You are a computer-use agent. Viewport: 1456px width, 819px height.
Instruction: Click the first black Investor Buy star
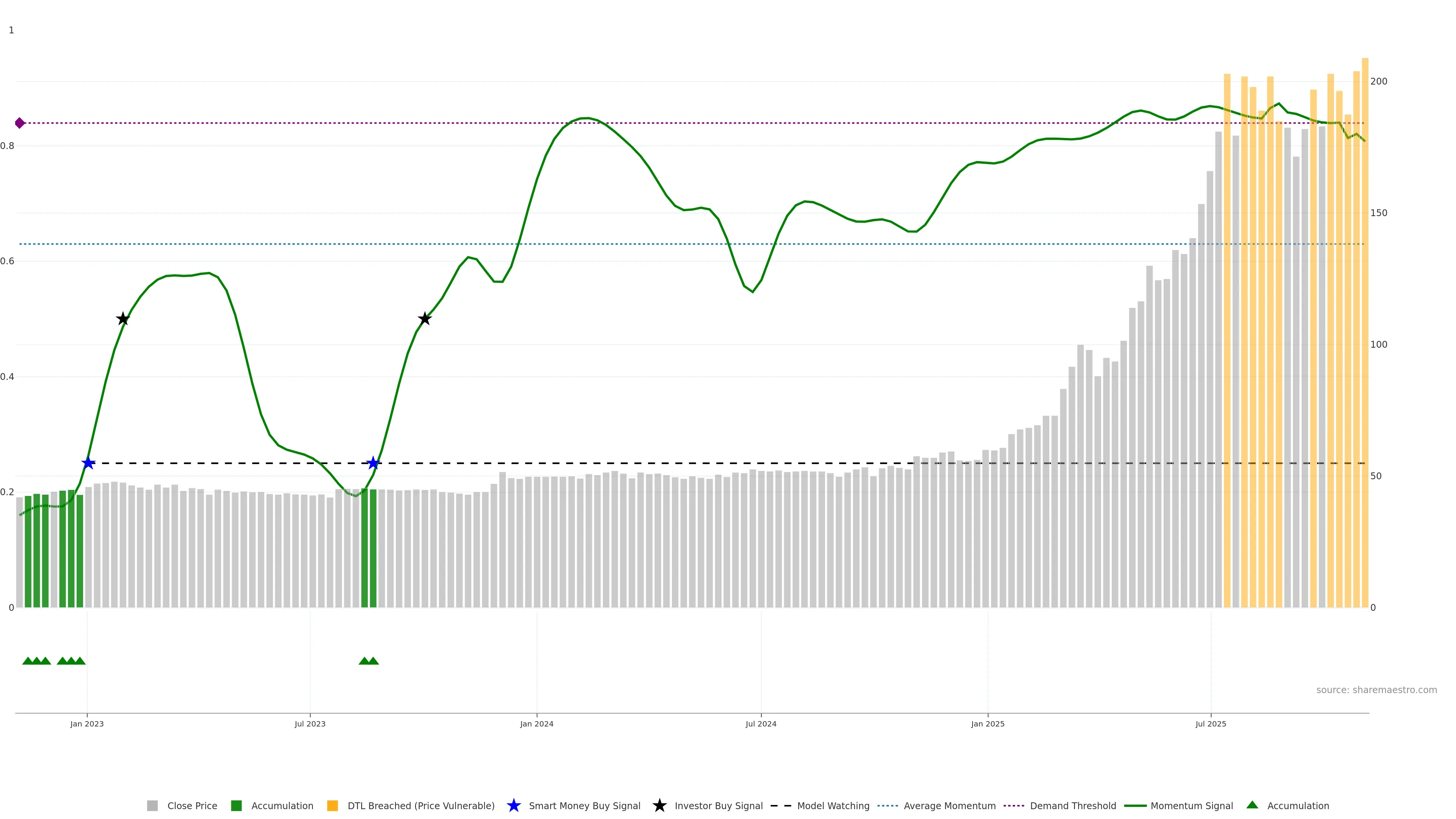pyautogui.click(x=122, y=319)
